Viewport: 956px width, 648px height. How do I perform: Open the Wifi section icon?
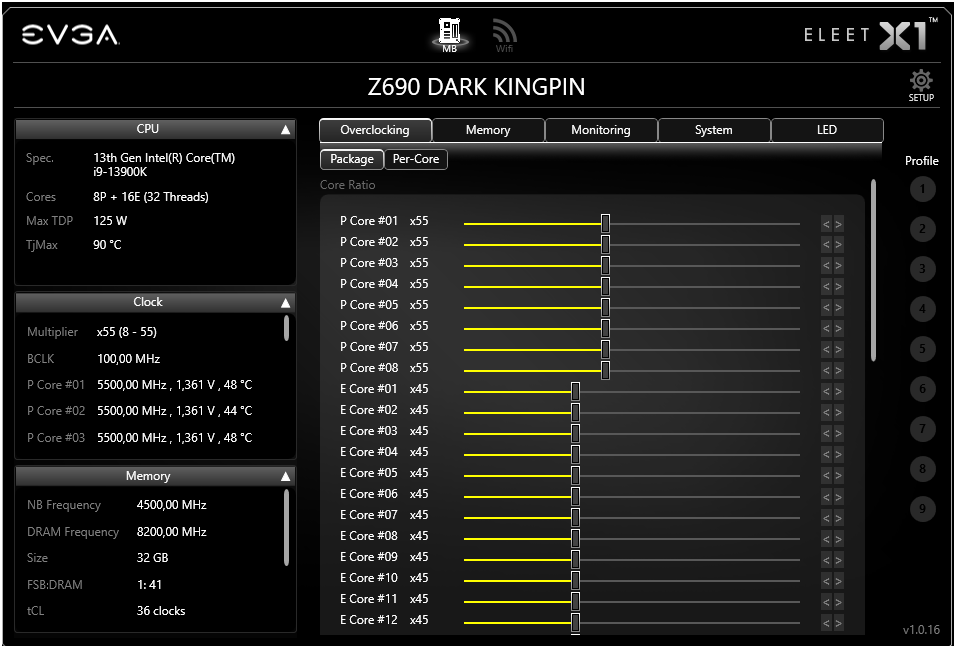[504, 35]
